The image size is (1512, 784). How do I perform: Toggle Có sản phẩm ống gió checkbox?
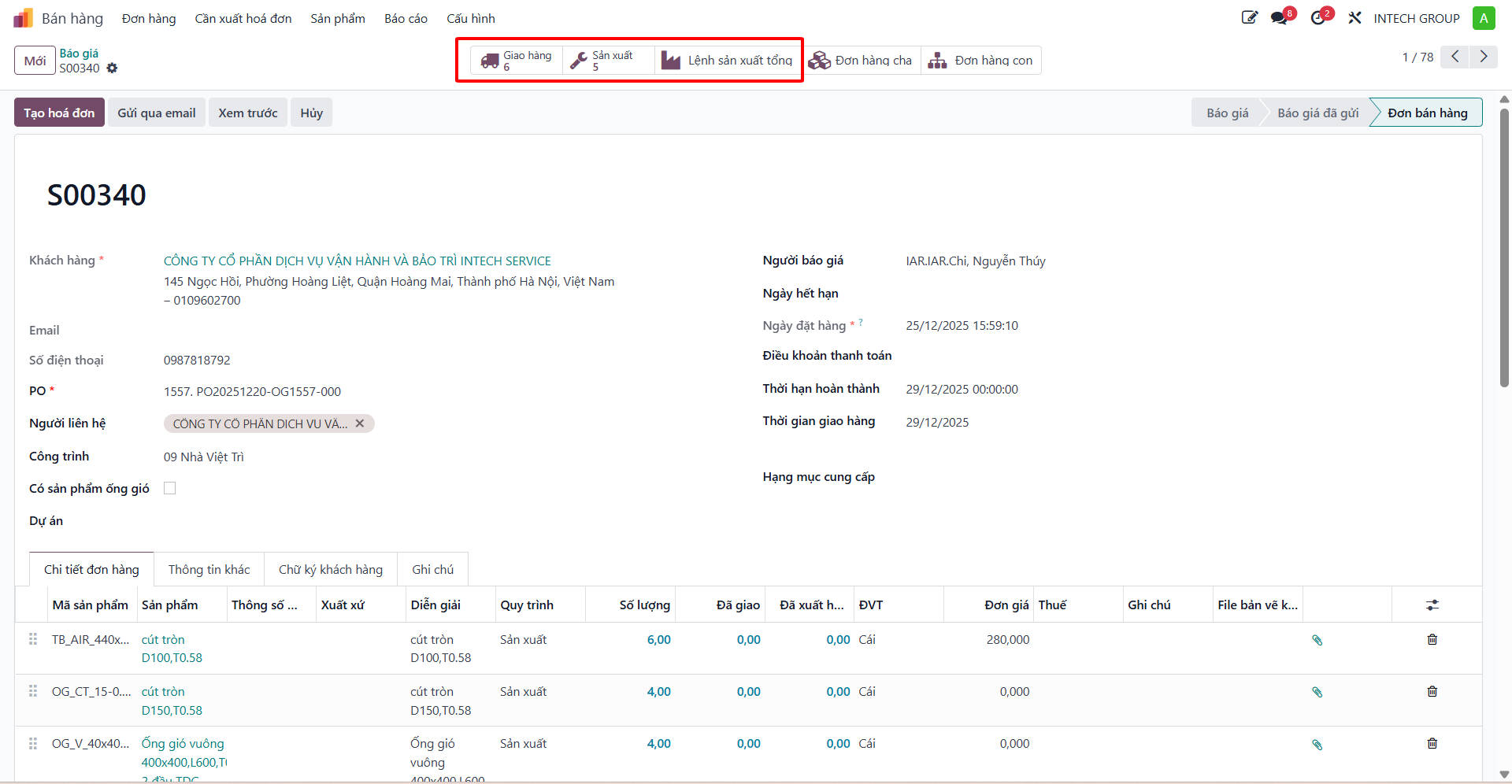coord(169,488)
